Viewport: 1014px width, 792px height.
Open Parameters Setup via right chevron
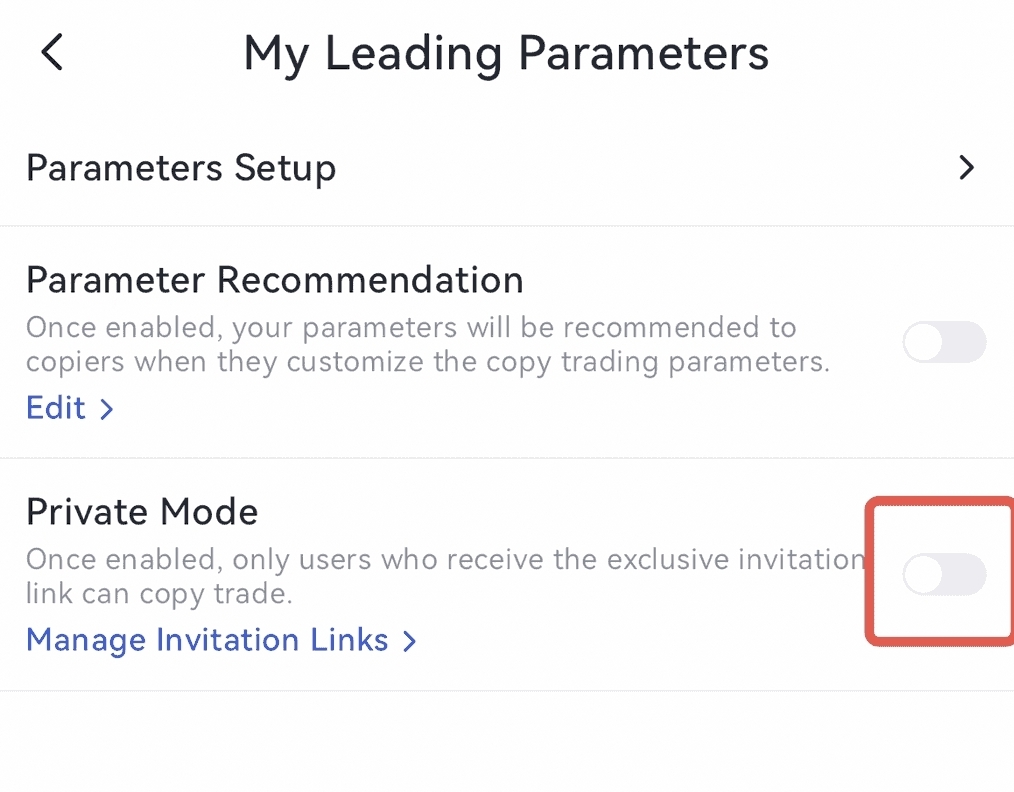tap(966, 168)
